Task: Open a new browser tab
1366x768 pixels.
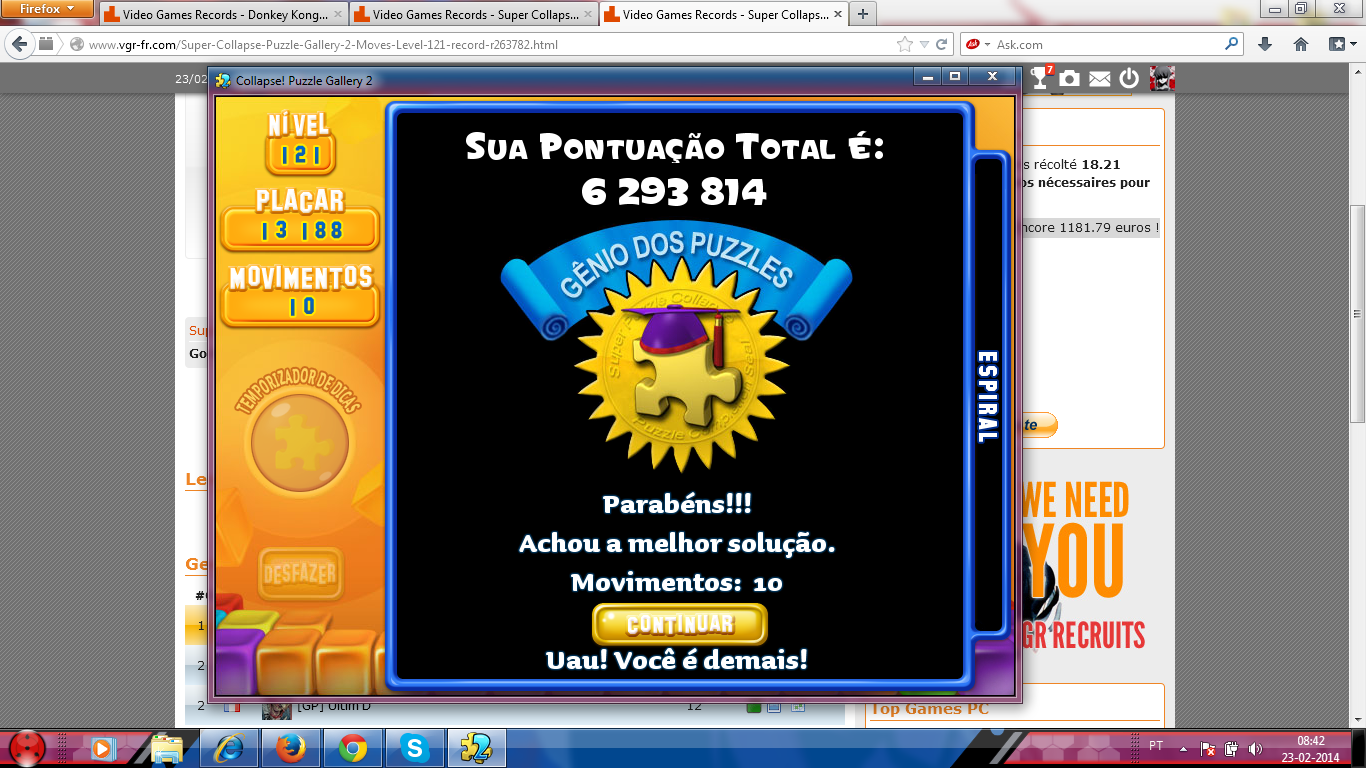Action: coord(862,14)
